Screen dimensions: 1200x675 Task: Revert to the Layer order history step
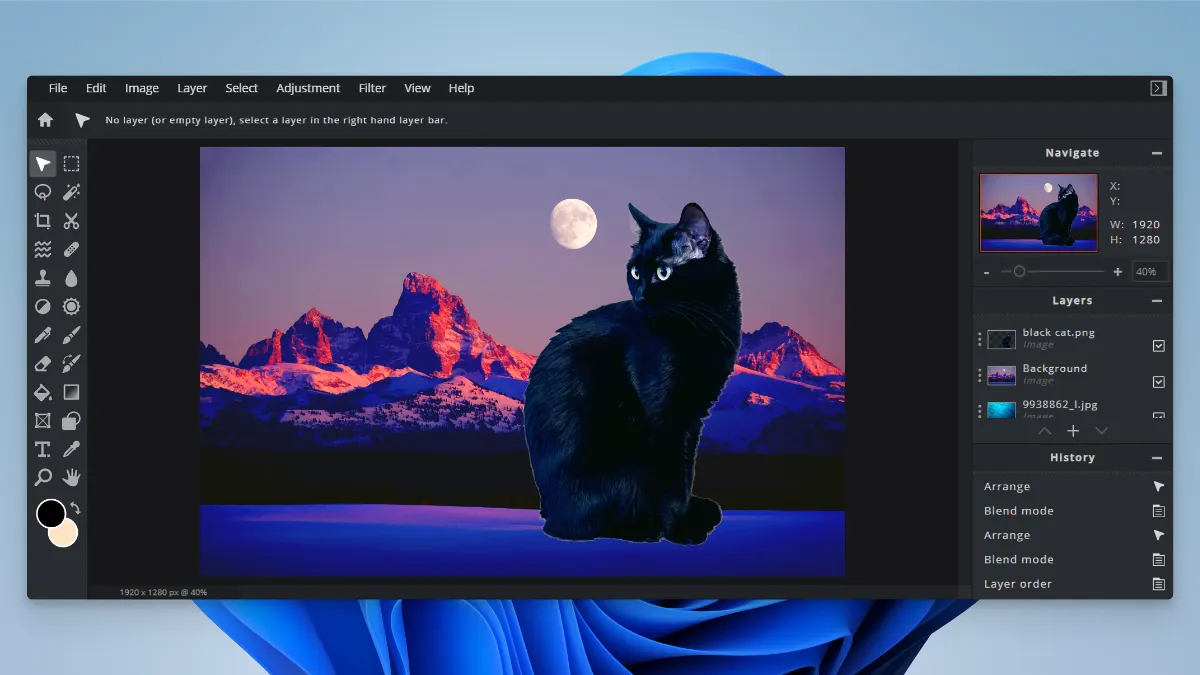click(x=1018, y=584)
